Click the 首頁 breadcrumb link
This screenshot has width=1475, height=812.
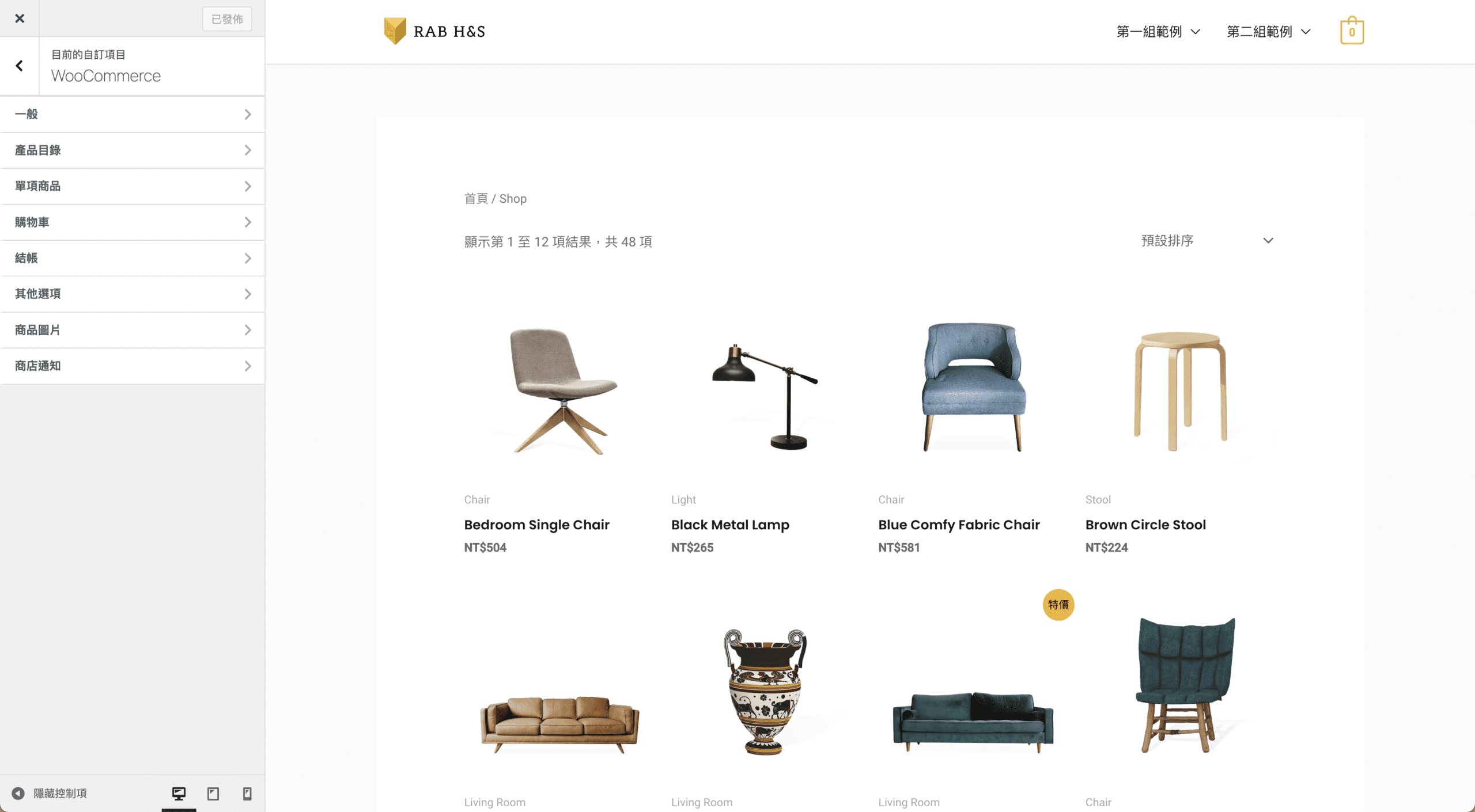coord(476,199)
